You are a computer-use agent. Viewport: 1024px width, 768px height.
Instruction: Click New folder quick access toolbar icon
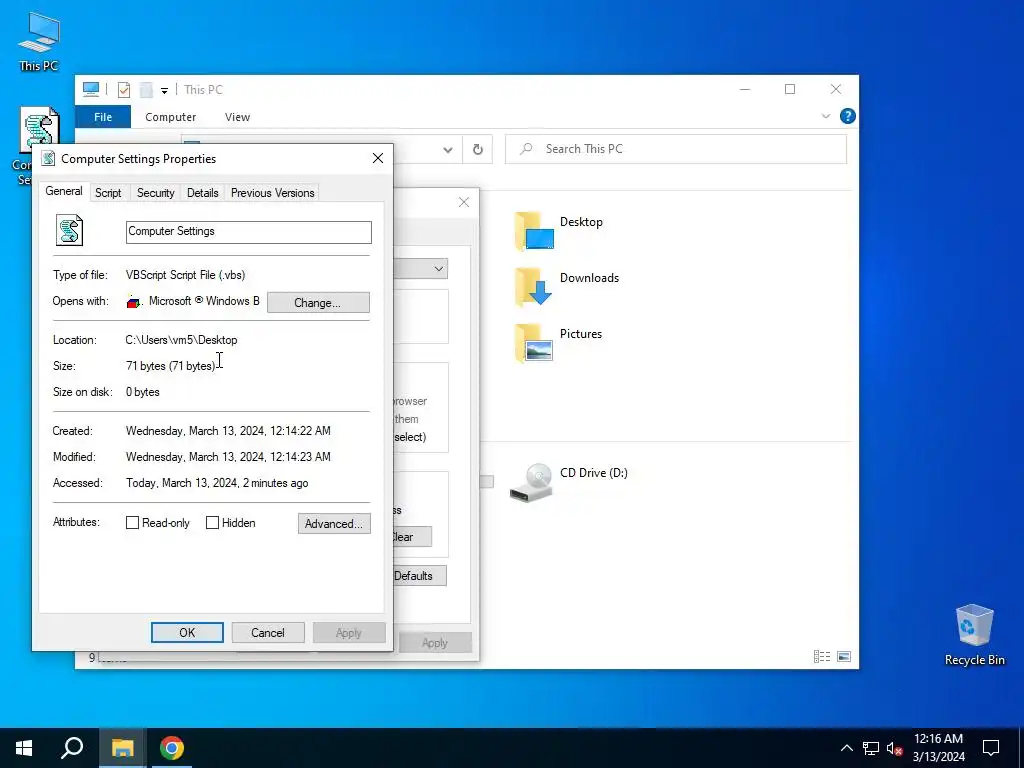[146, 89]
